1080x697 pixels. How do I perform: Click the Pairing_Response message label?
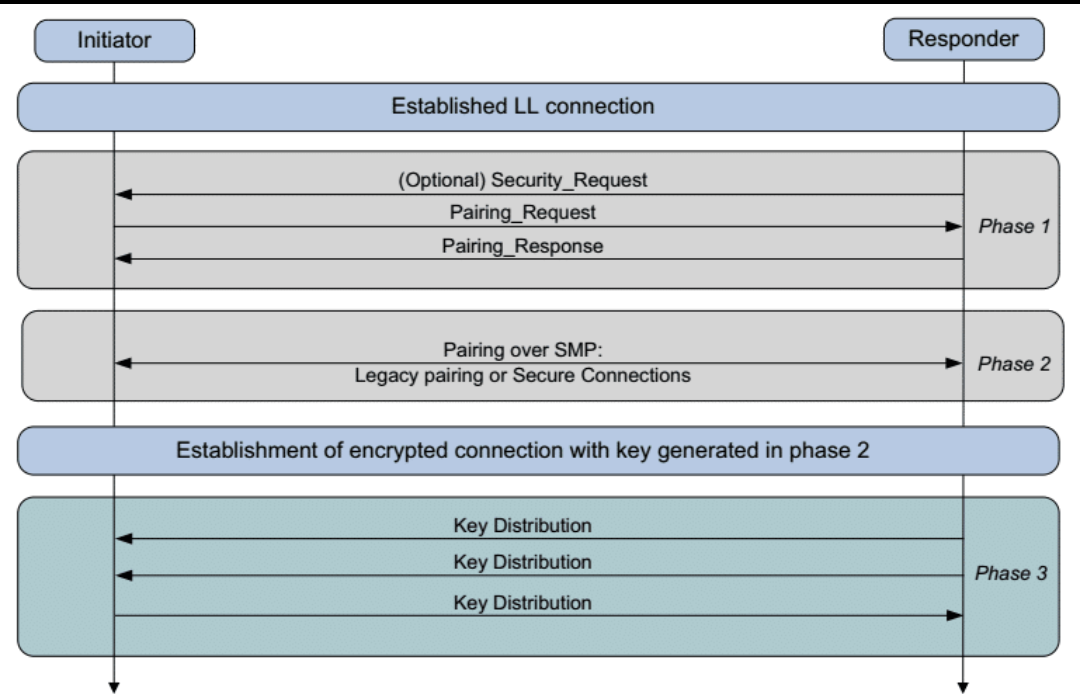[x=523, y=246]
